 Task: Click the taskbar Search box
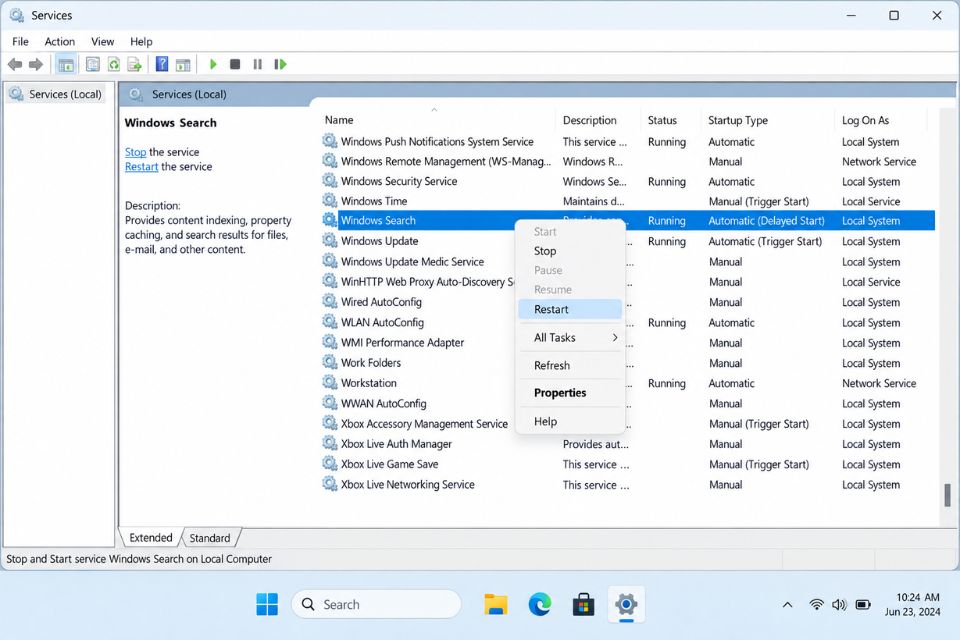[376, 604]
